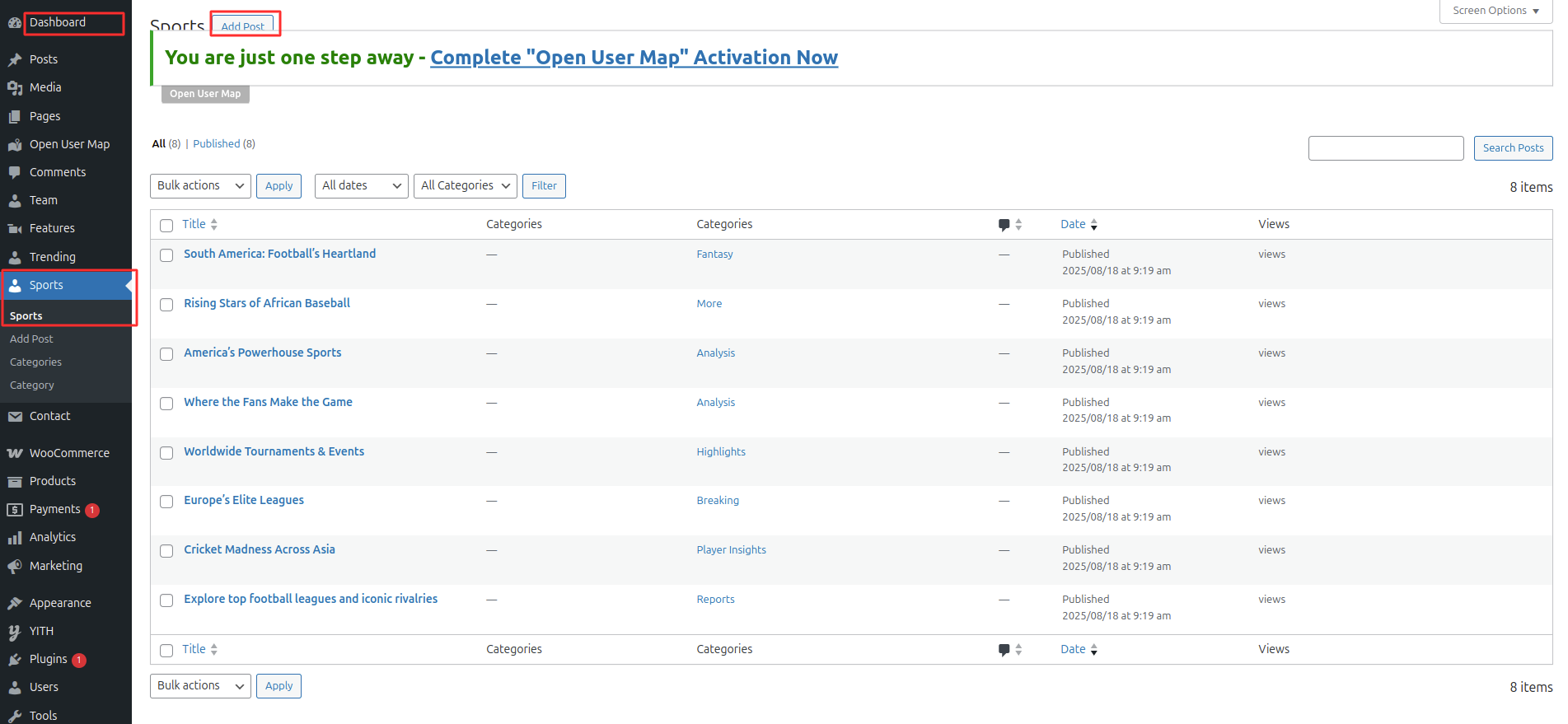Click the Comments speech bubble sidebar icon

coord(15,172)
